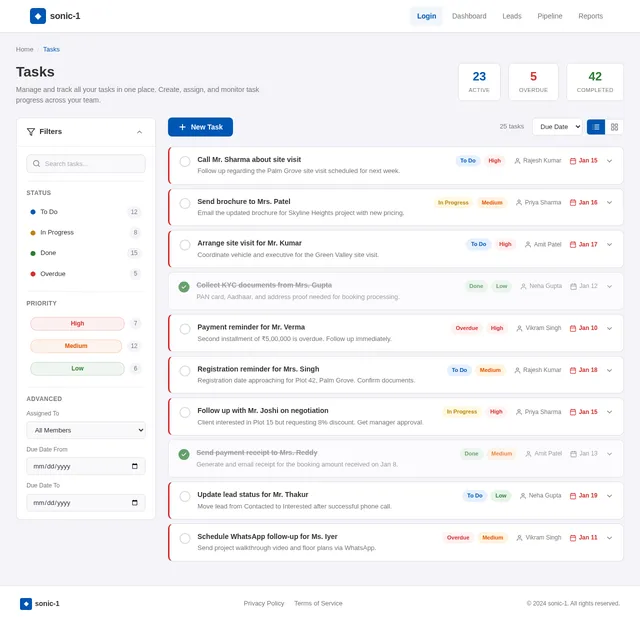640x622 pixels.
Task: Click calendar icon beside Jan 12
Action: pyautogui.click(x=573, y=286)
